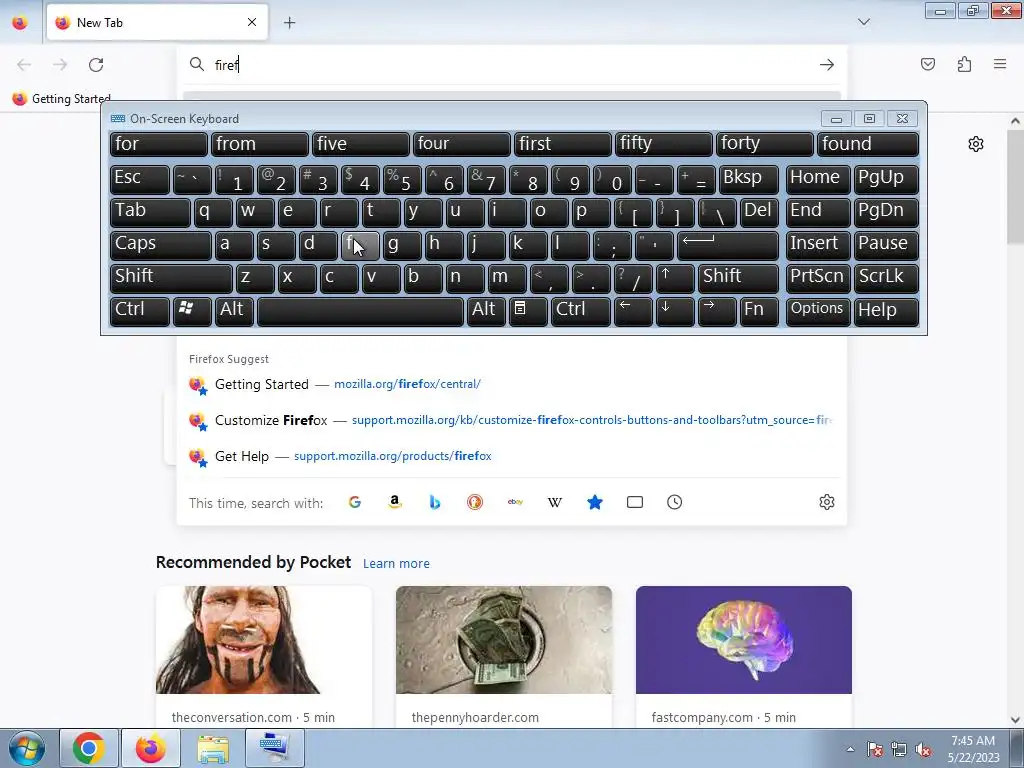
Task: Search bookmarks using star icon
Action: pos(595,502)
